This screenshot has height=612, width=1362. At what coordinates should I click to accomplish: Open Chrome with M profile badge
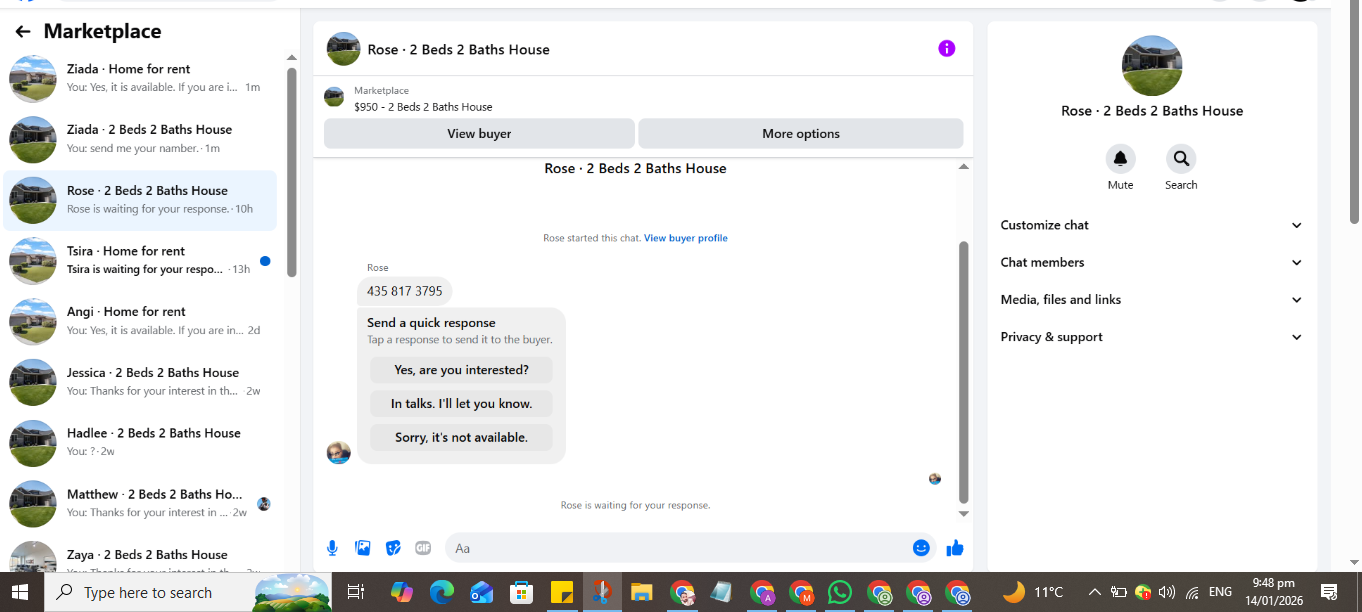(801, 592)
